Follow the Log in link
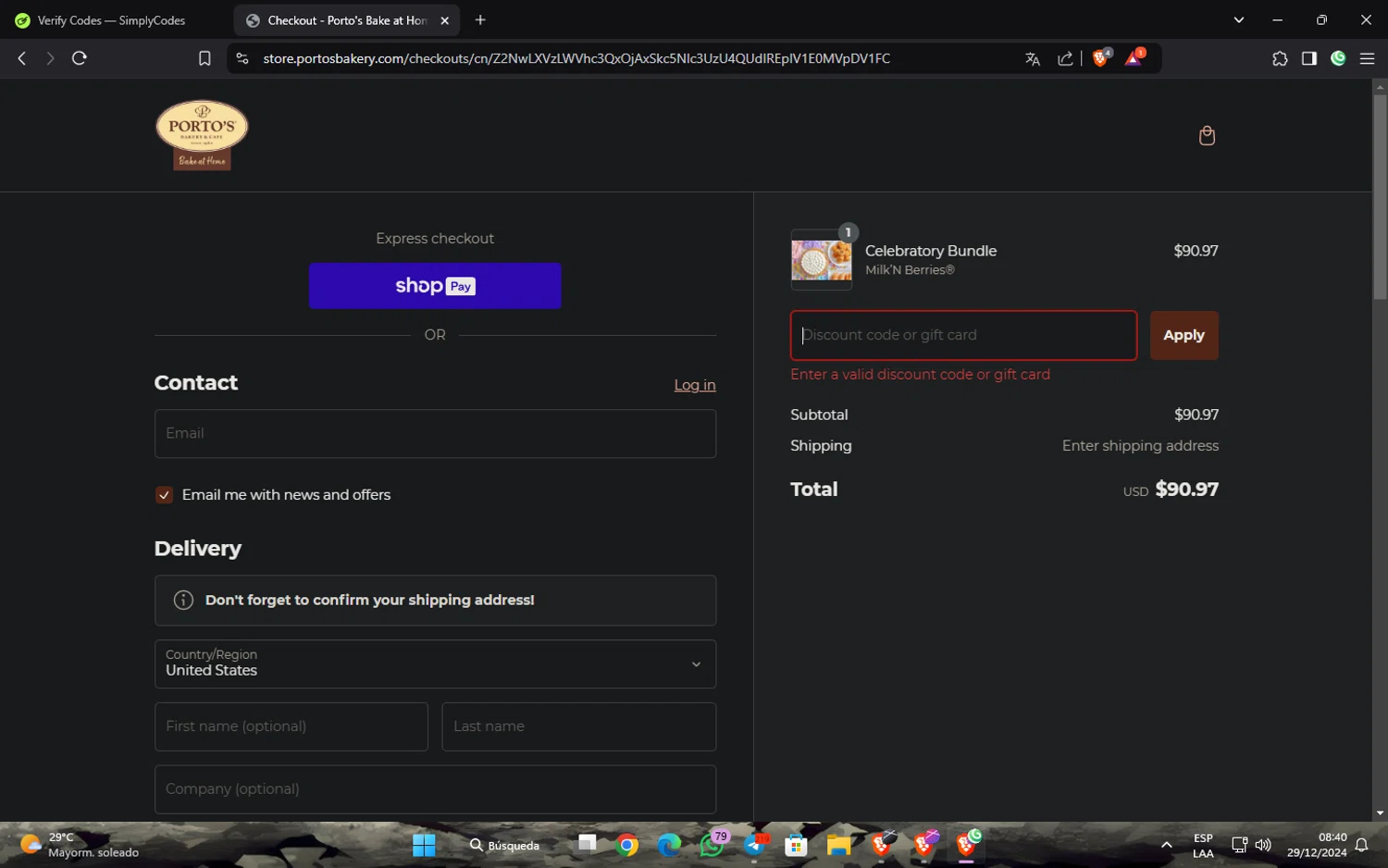 695,385
